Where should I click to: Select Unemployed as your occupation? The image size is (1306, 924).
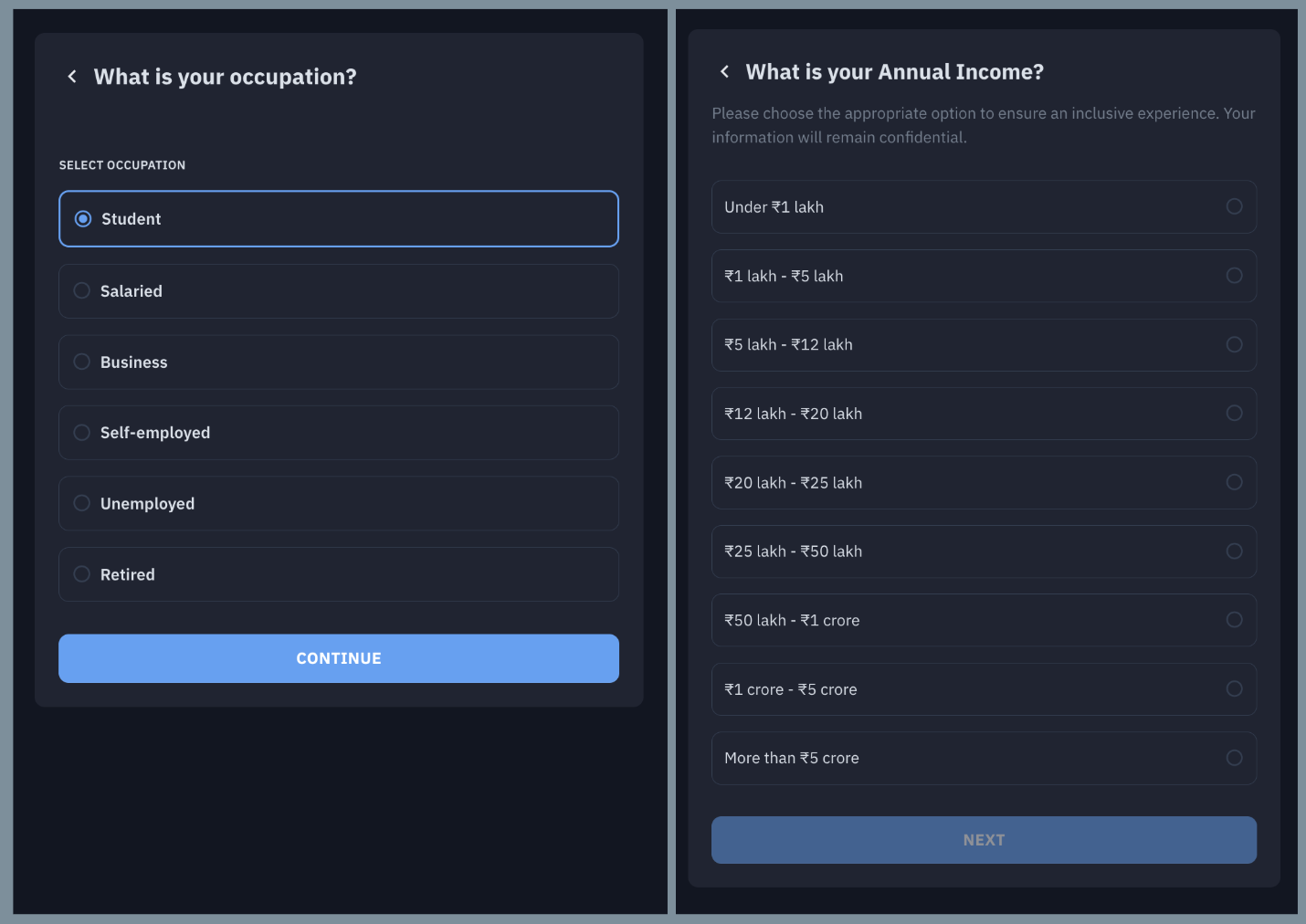tap(82, 503)
